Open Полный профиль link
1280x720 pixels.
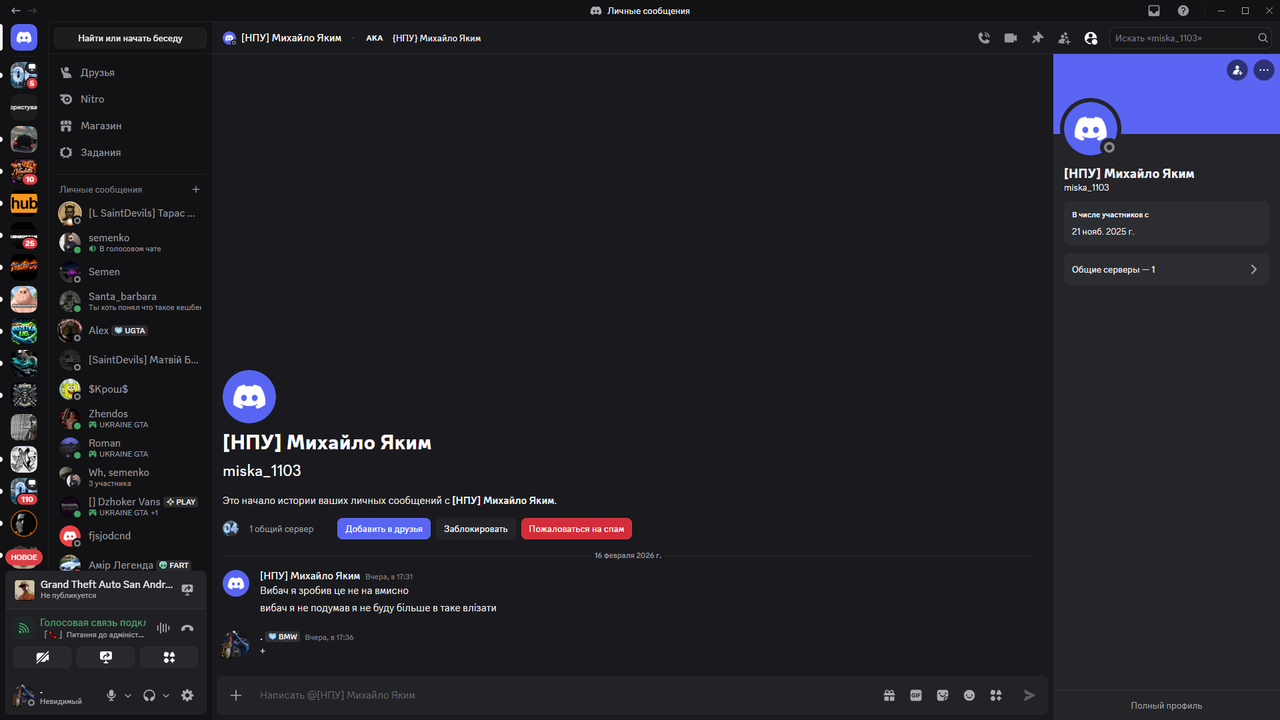pyautogui.click(x=1166, y=705)
